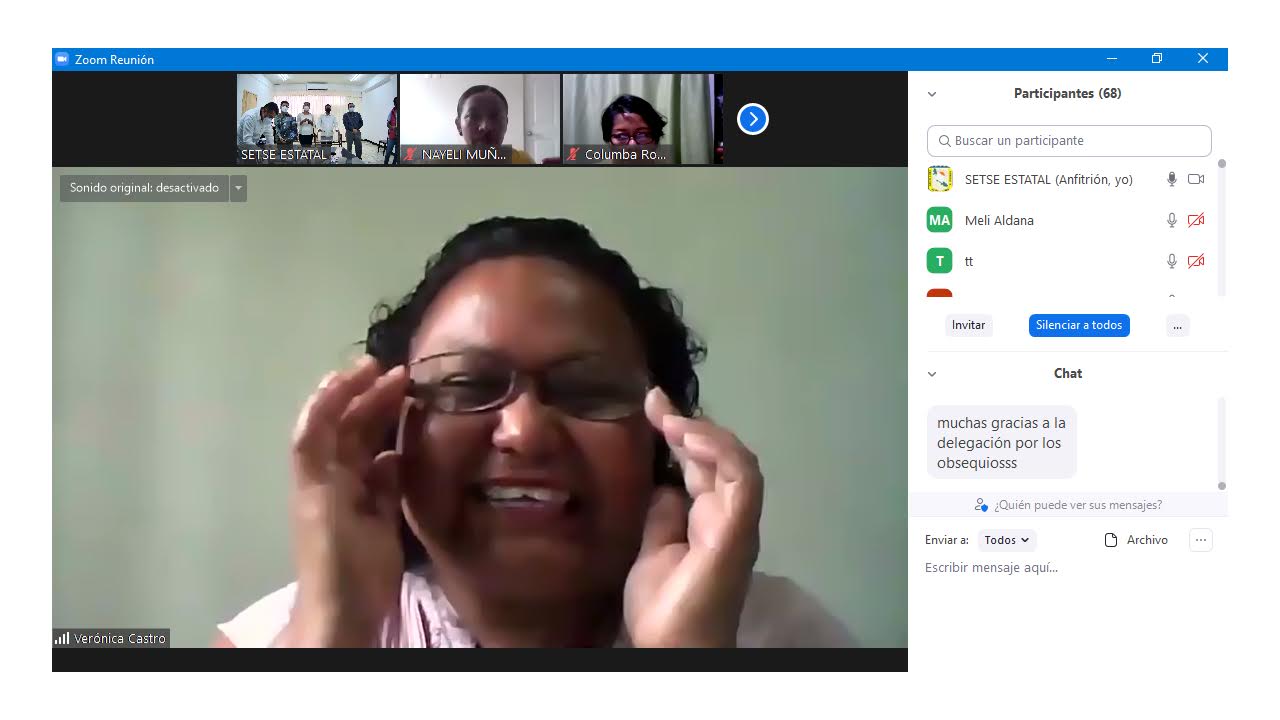Toggle Meli Aldana's microphone
This screenshot has height=720, width=1280.
pos(1172,220)
